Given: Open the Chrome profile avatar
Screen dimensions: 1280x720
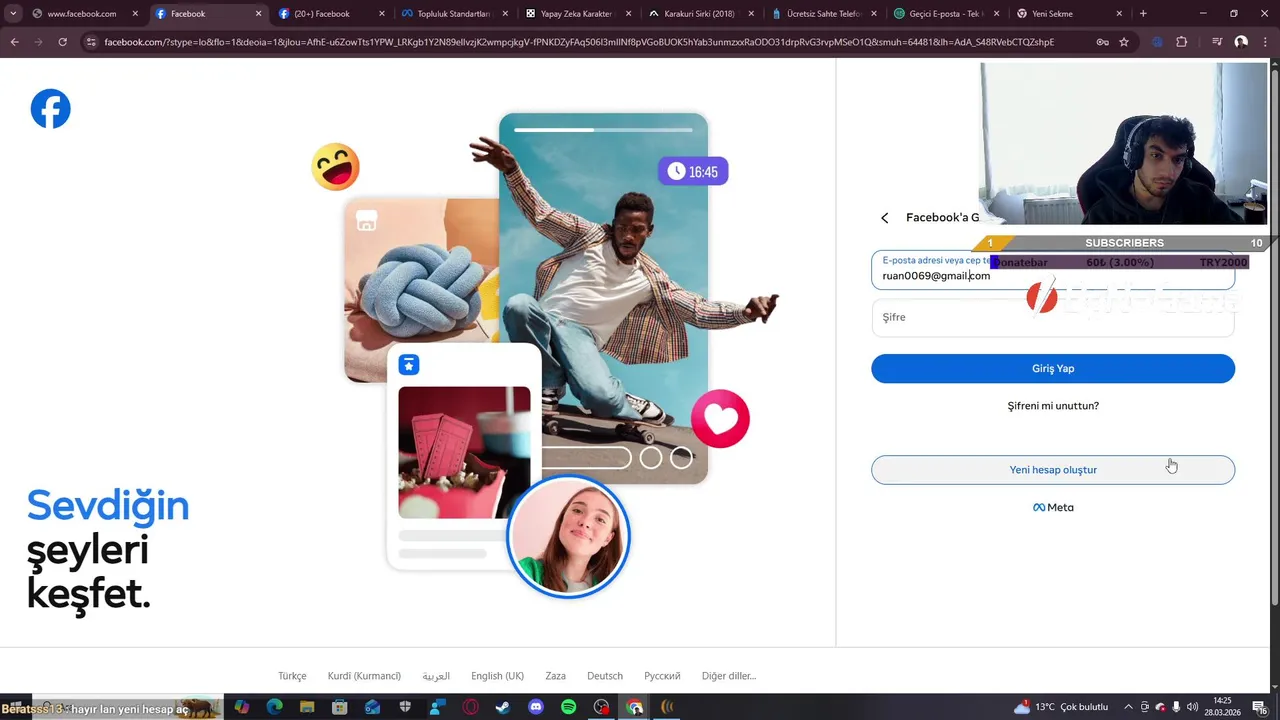Looking at the screenshot, I should tap(1241, 42).
